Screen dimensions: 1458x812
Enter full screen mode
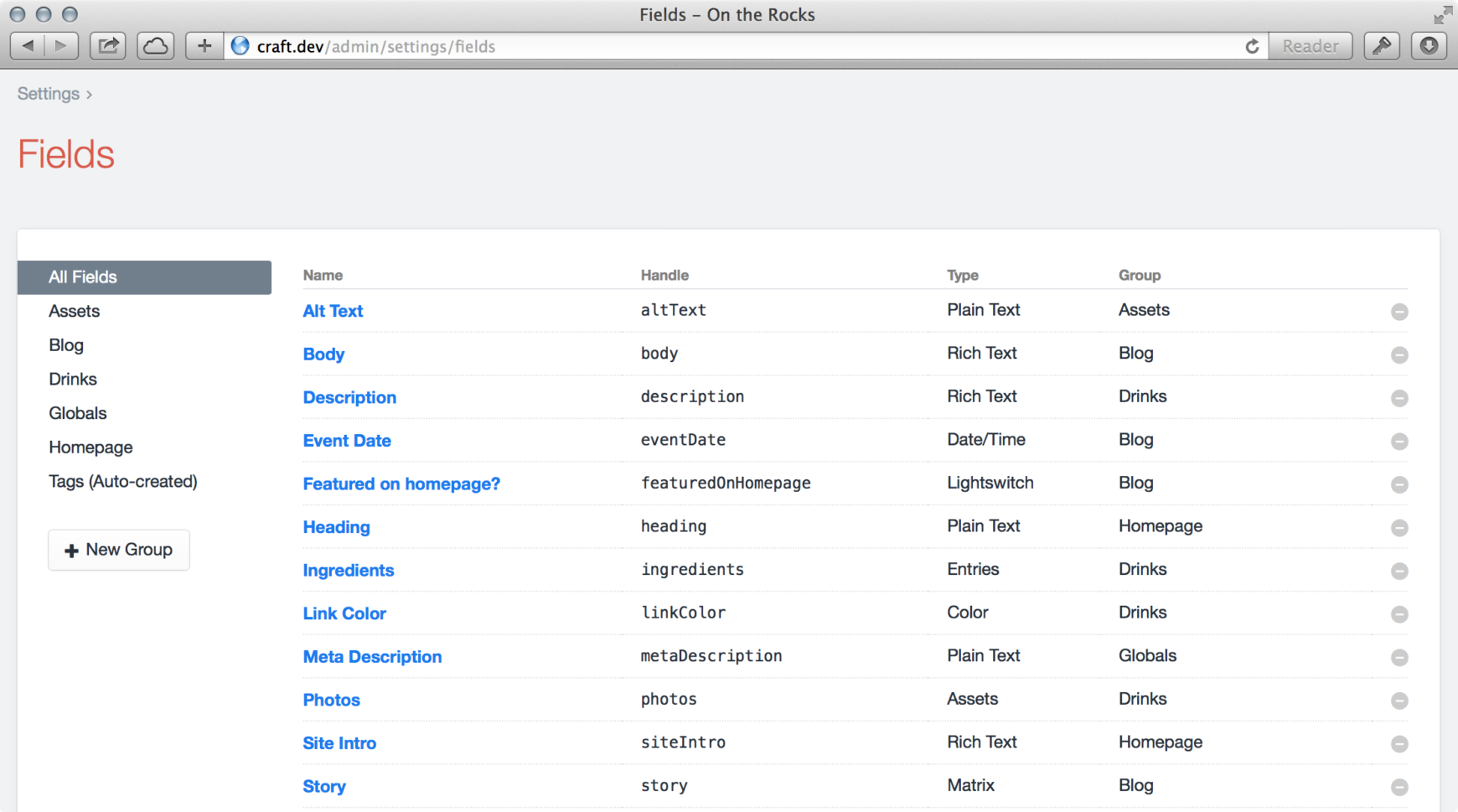(1442, 14)
